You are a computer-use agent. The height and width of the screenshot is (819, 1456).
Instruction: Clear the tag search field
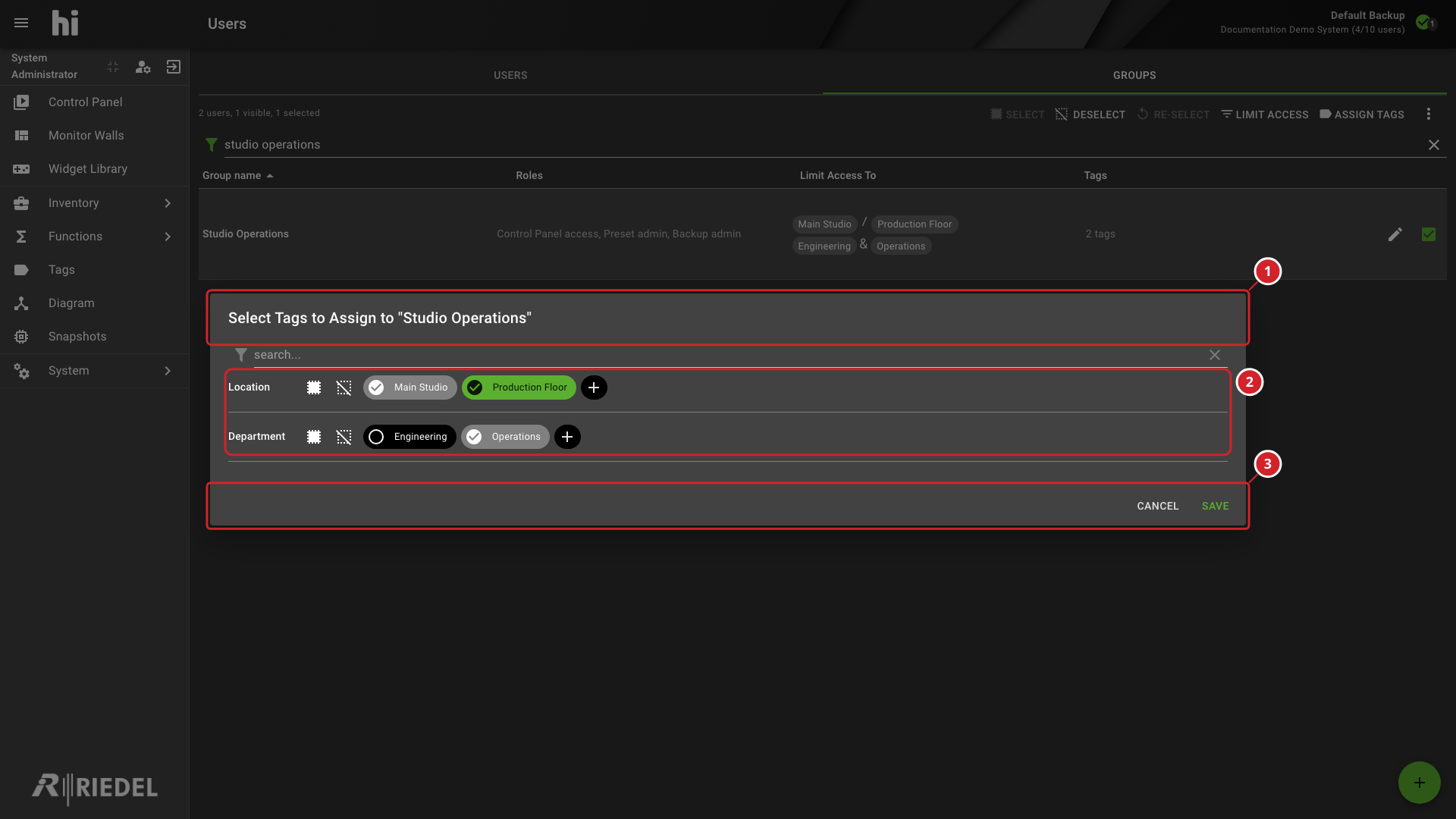click(x=1215, y=355)
